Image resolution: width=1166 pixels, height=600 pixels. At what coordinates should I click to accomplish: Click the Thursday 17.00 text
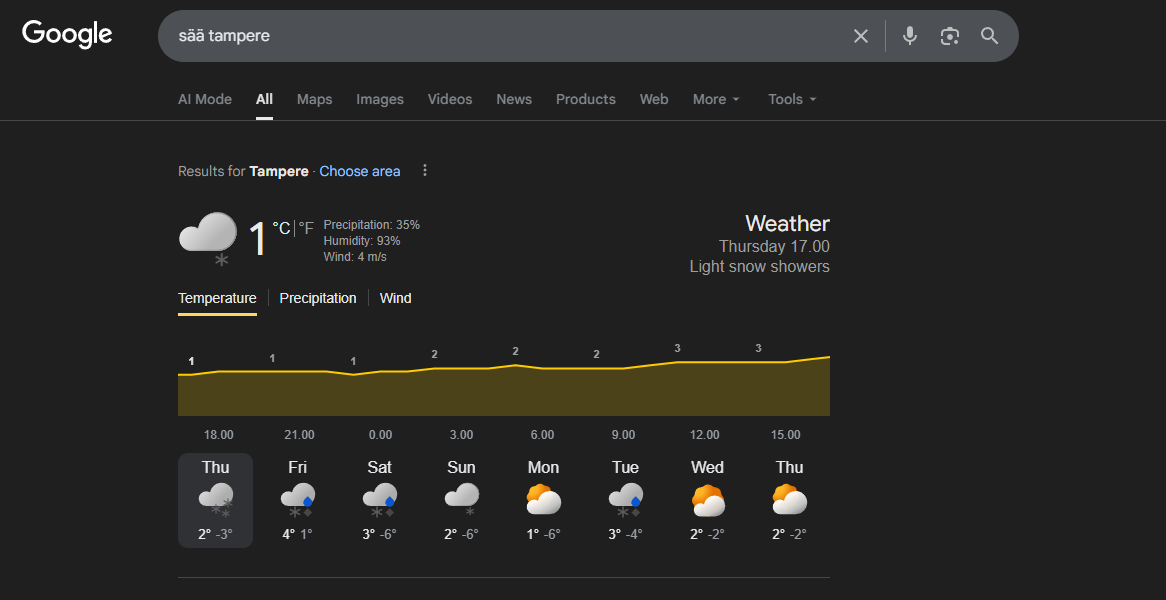[x=774, y=246]
